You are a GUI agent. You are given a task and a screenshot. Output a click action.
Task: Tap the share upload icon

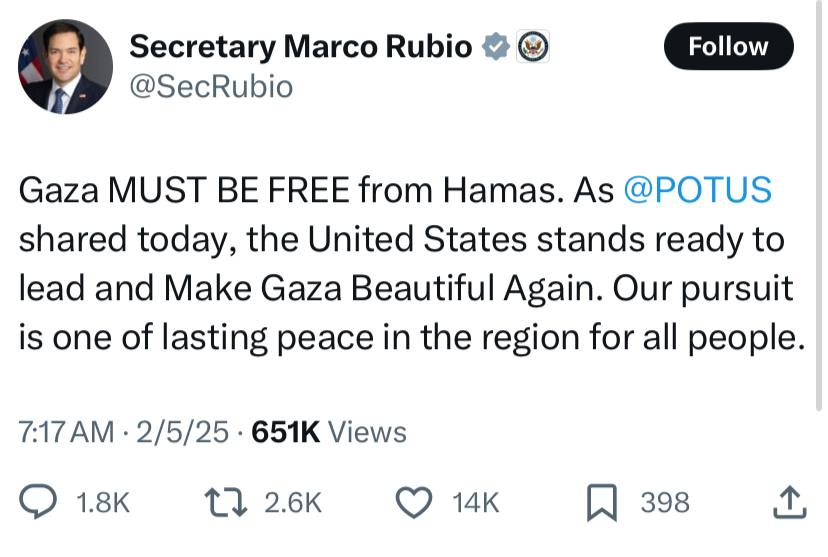[x=789, y=501]
